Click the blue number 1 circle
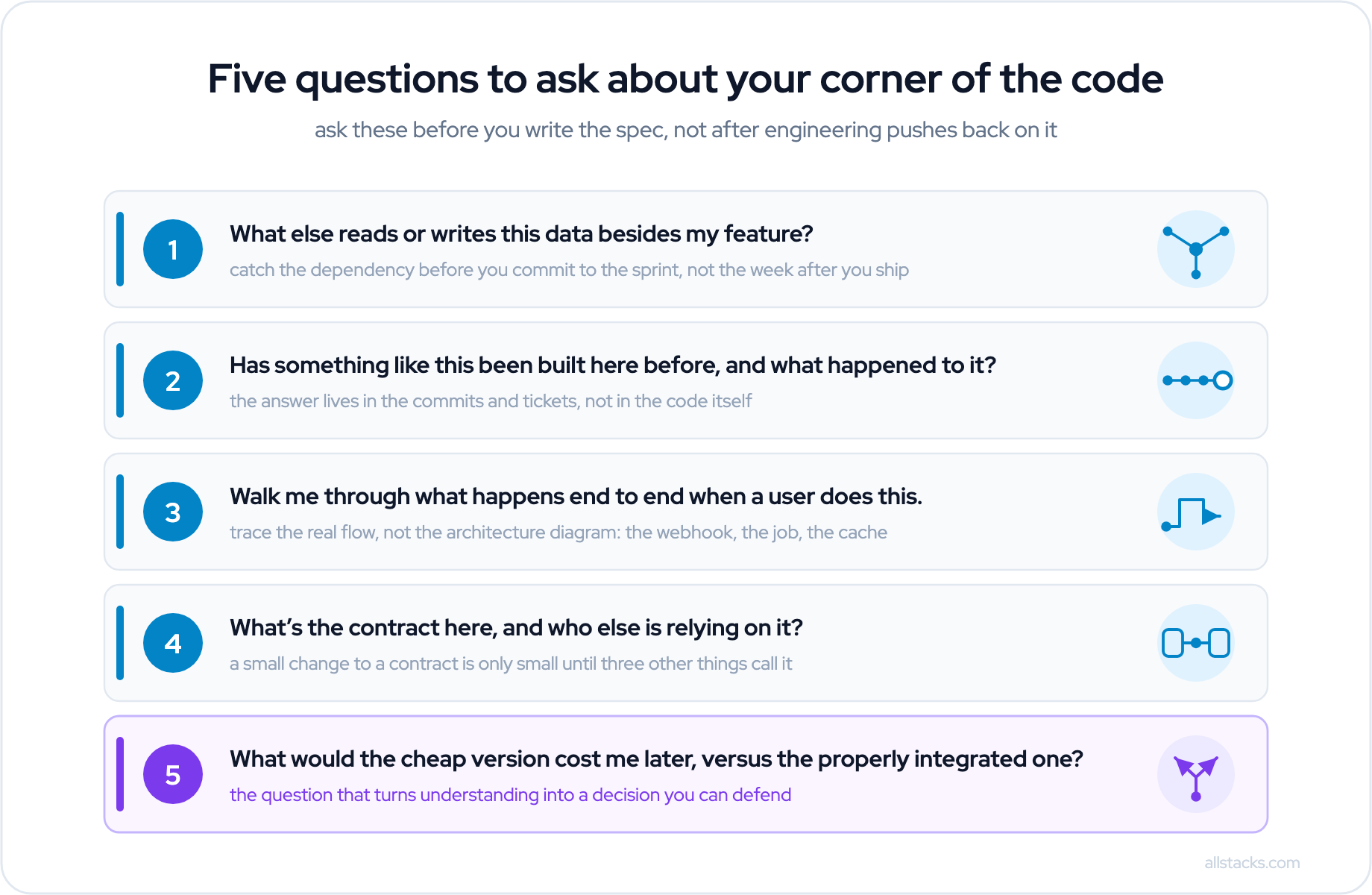Screen dimensions: 1372x895 pos(173,249)
